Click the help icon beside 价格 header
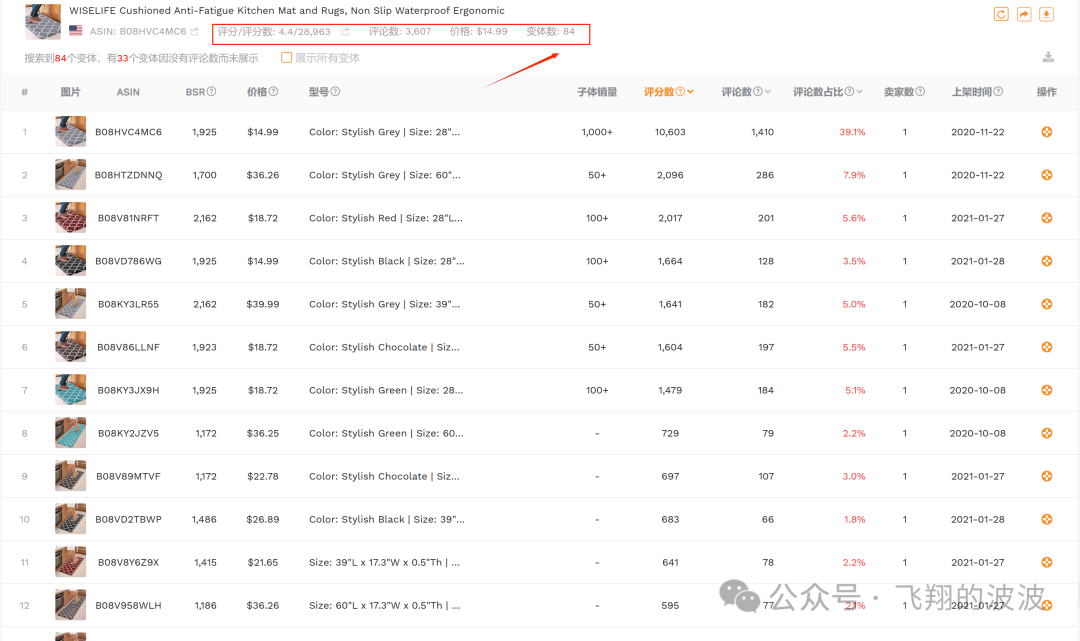 [x=273, y=92]
